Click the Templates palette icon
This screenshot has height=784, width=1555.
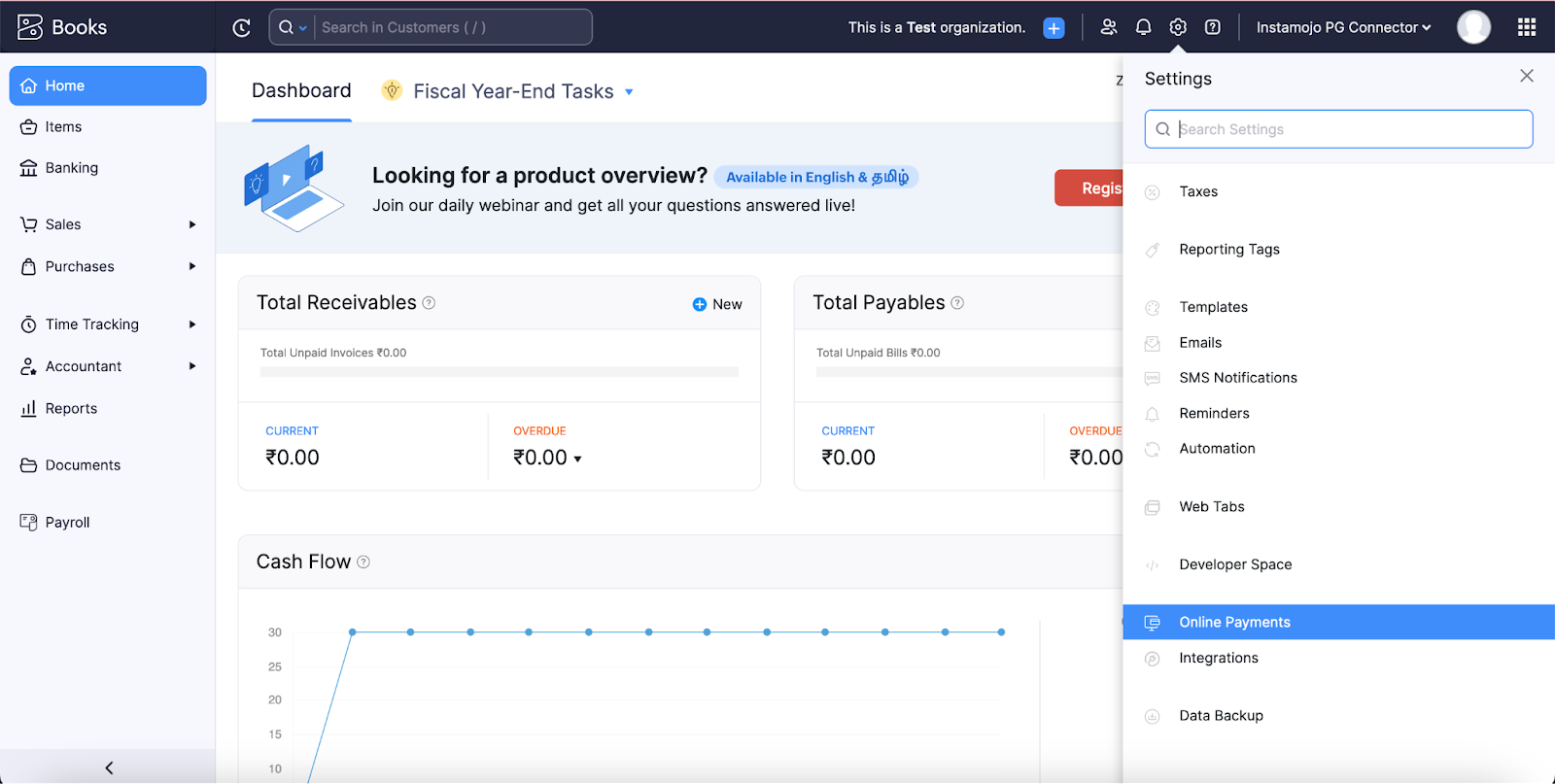[x=1153, y=308]
